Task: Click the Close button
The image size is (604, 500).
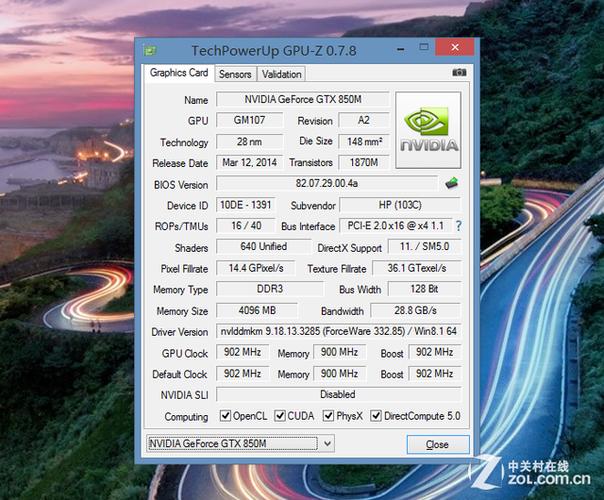Action: (x=438, y=445)
